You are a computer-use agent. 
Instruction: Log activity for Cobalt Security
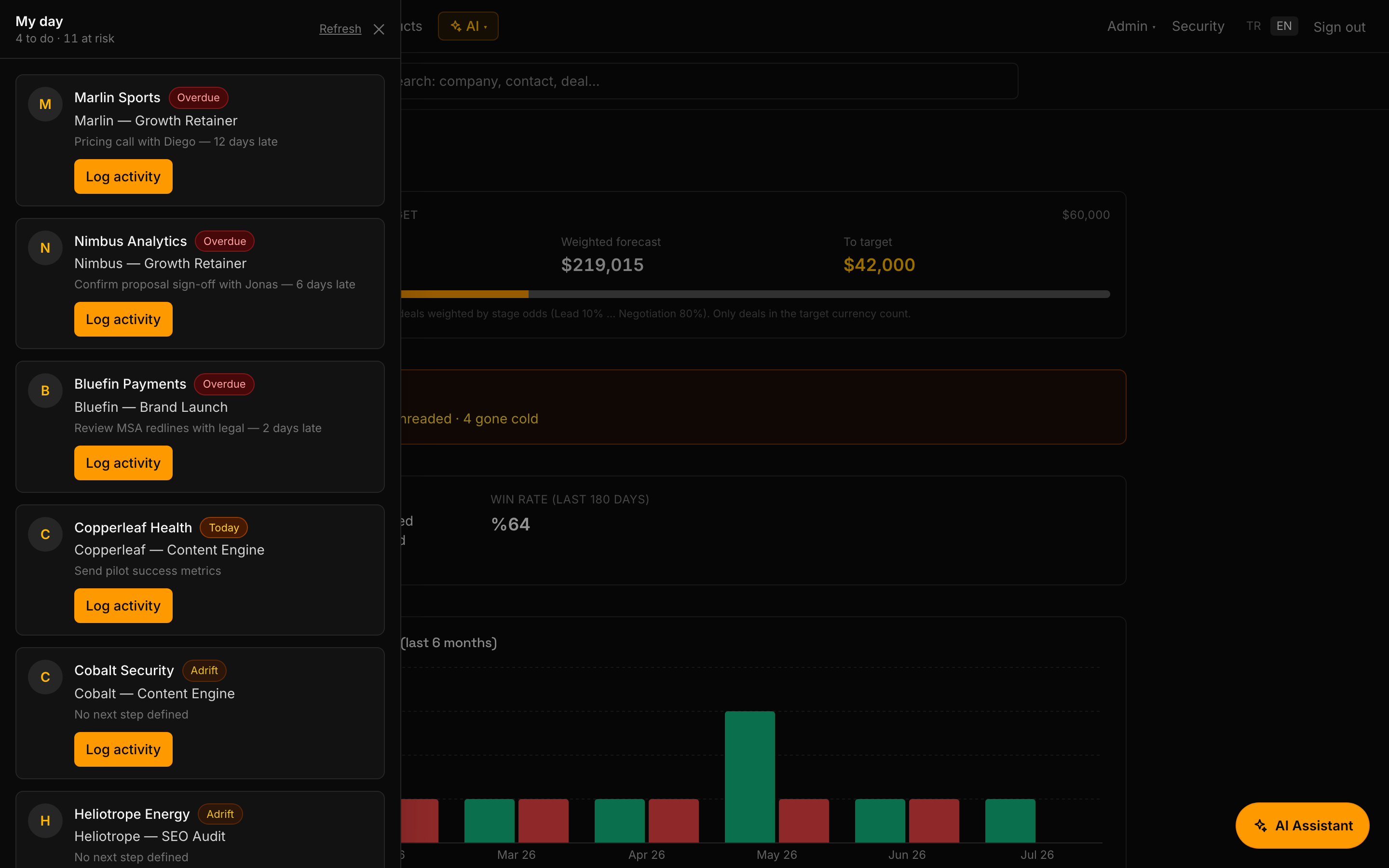click(123, 749)
